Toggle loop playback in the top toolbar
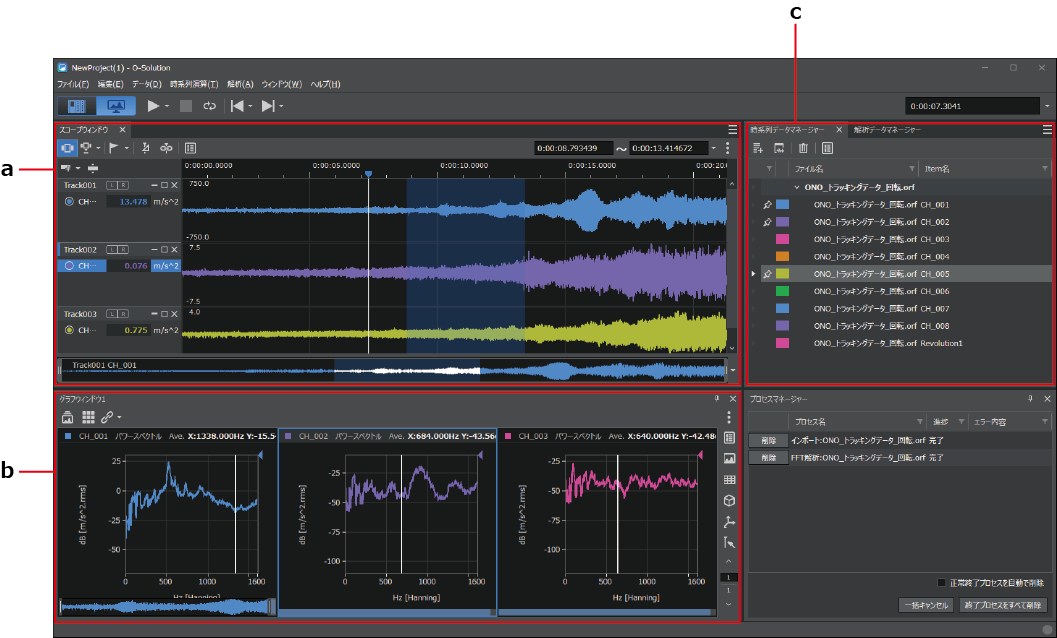1057x638 pixels. [x=210, y=105]
